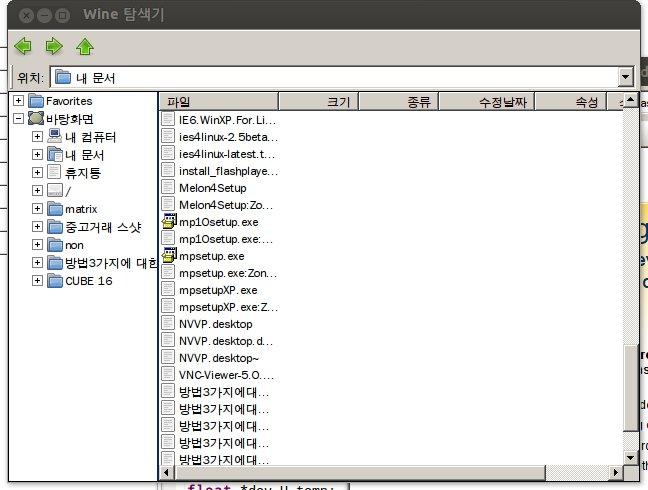
Task: Click the mpsetupXP.exe file icon
Action: (168, 289)
